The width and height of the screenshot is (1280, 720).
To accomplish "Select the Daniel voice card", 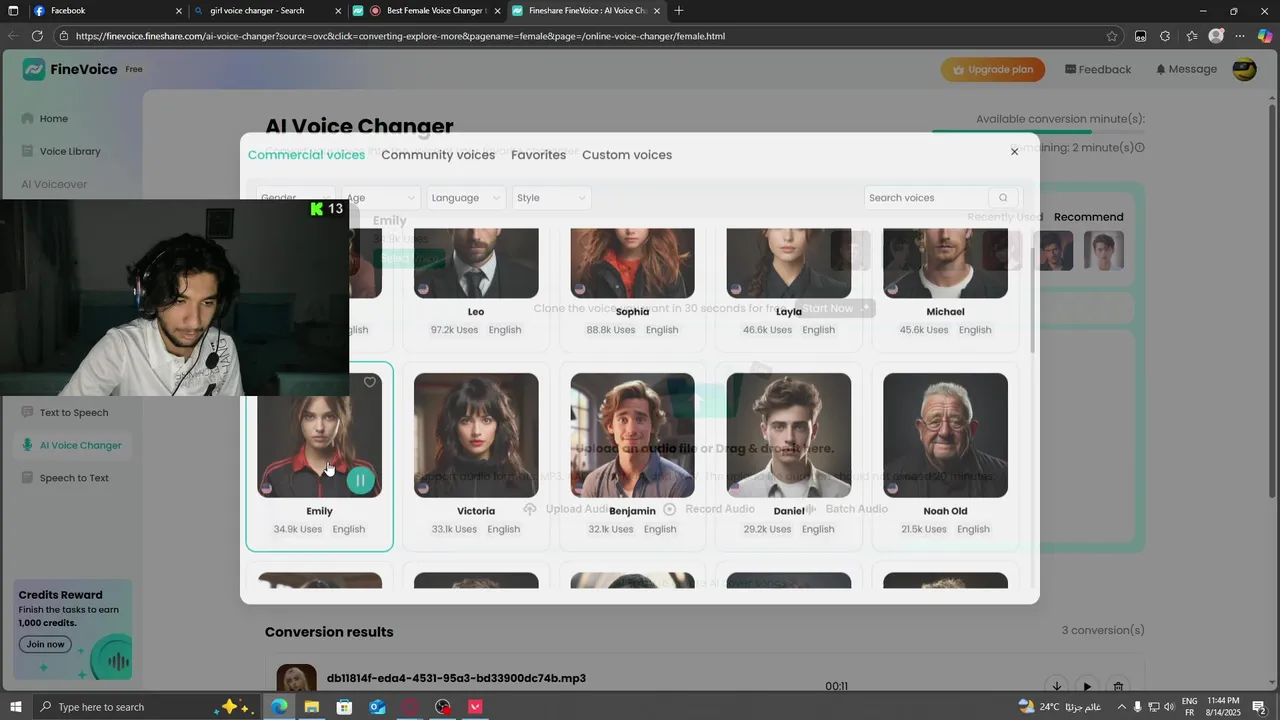I will coord(789,456).
